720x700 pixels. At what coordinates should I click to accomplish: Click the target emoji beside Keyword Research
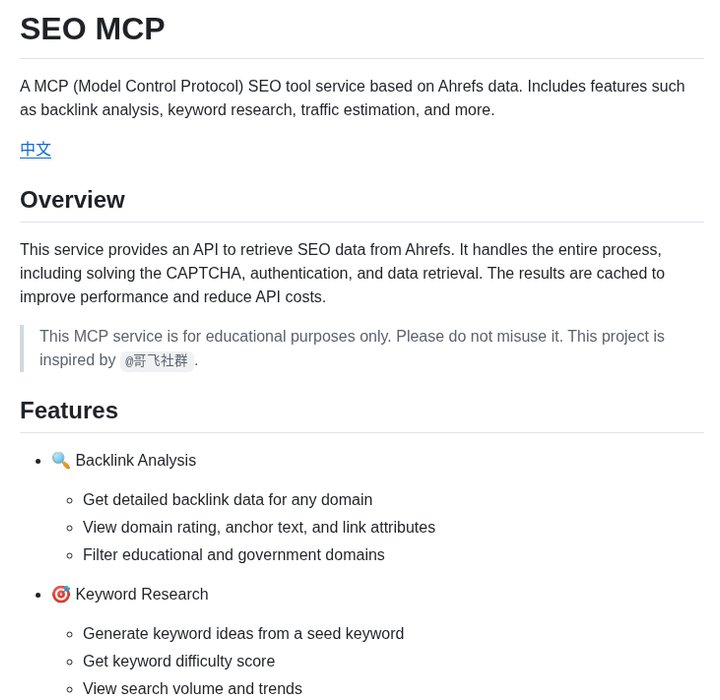(x=61, y=594)
